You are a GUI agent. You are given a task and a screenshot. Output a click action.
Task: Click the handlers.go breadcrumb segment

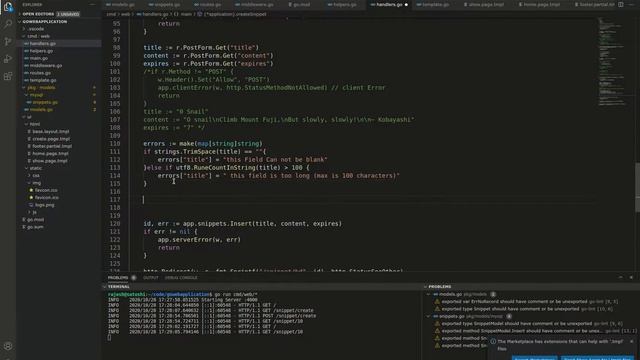click(x=154, y=14)
